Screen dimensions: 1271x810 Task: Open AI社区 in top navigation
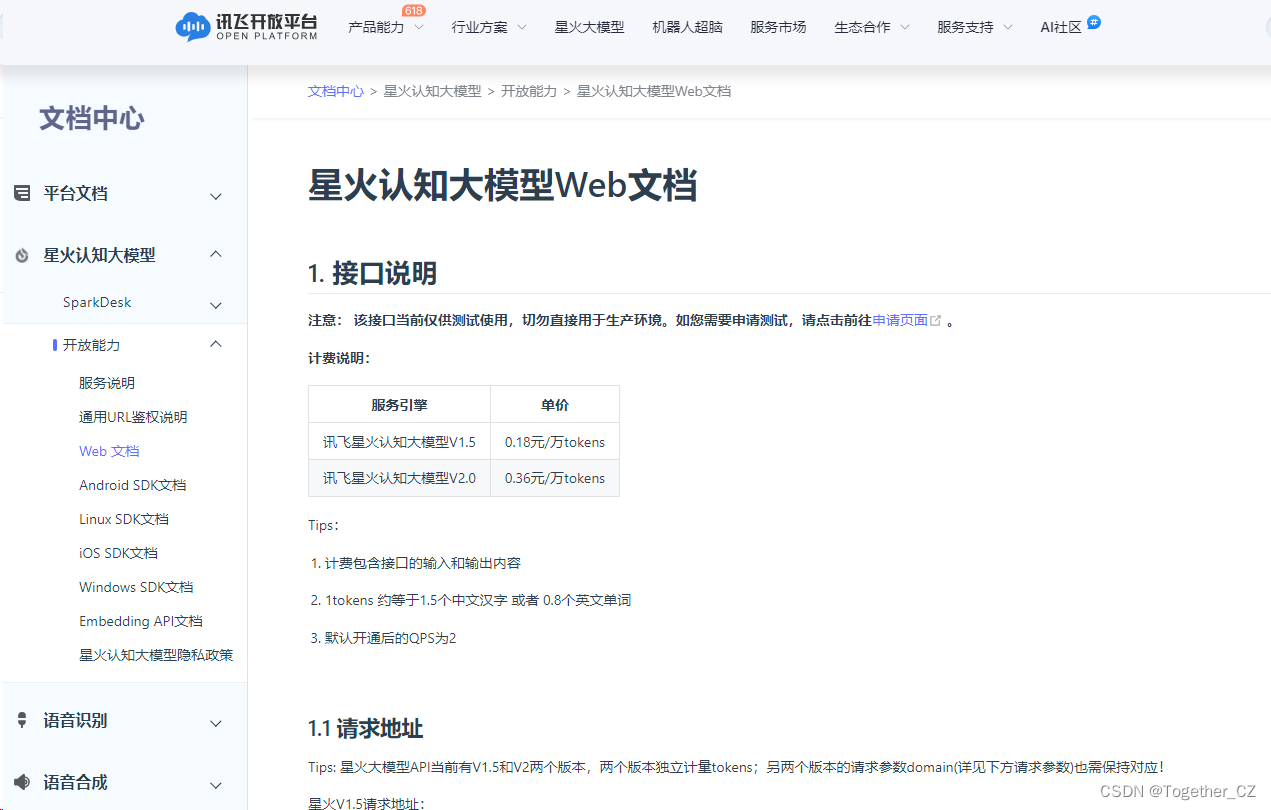1061,27
